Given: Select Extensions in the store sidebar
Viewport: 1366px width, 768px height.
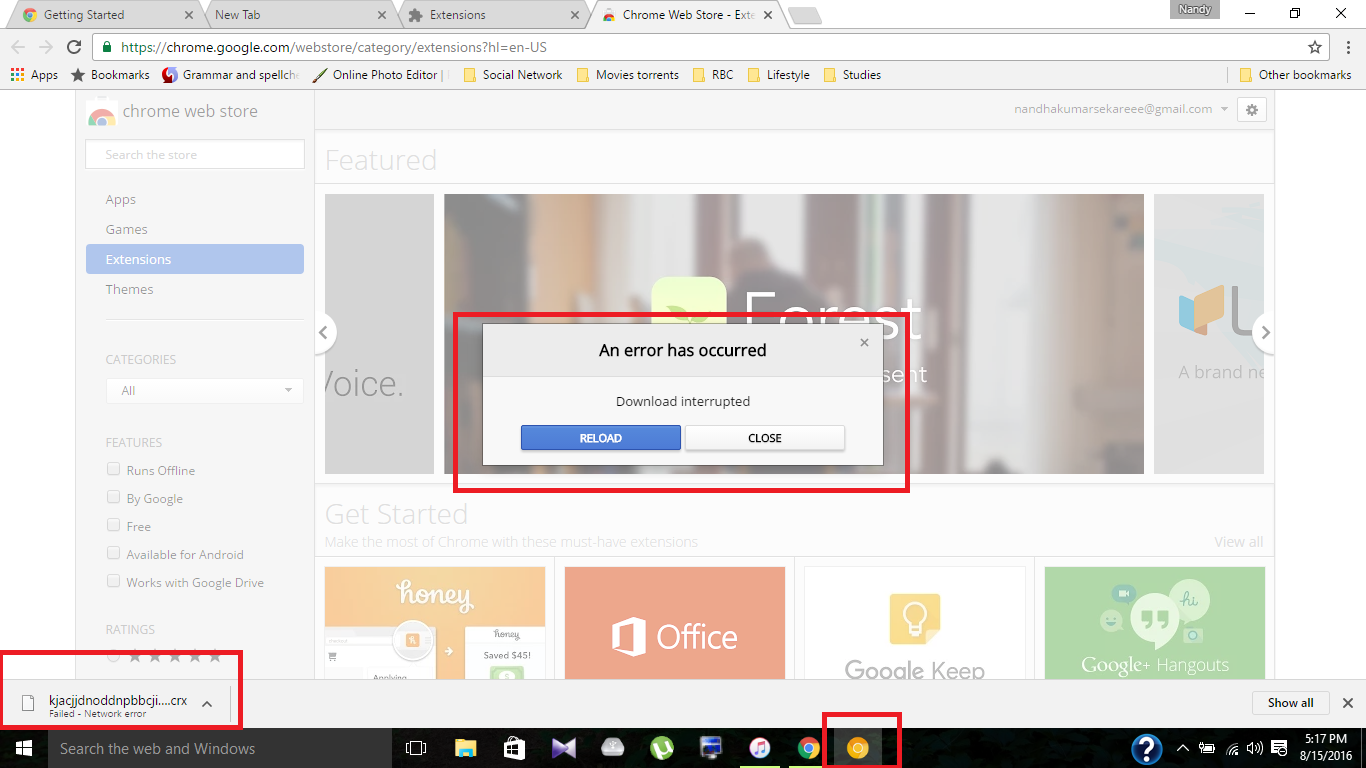Looking at the screenshot, I should tap(195, 259).
